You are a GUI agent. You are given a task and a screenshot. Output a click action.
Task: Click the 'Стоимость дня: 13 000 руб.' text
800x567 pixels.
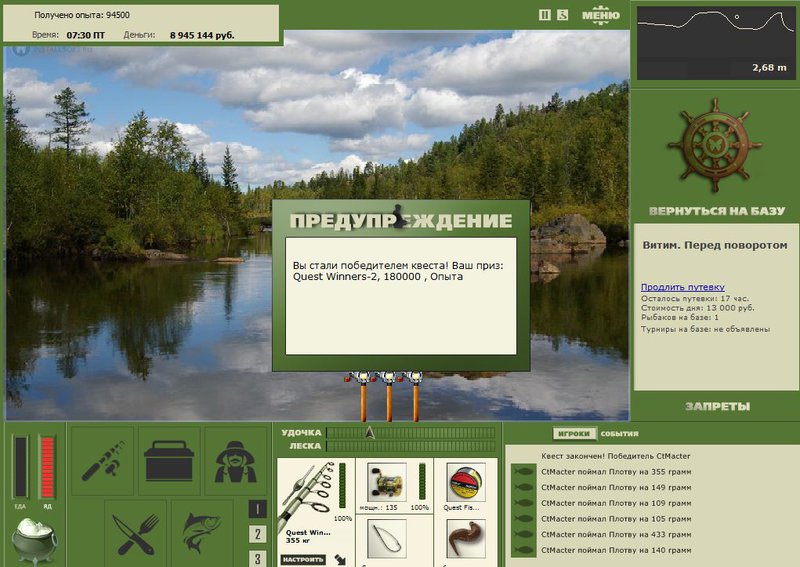coord(697,308)
